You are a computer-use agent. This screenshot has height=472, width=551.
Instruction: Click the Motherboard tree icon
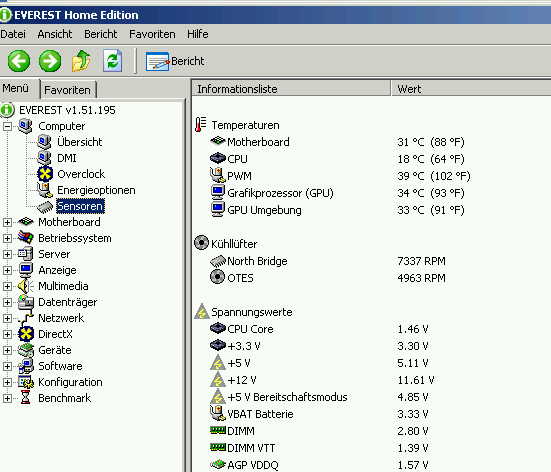26,222
